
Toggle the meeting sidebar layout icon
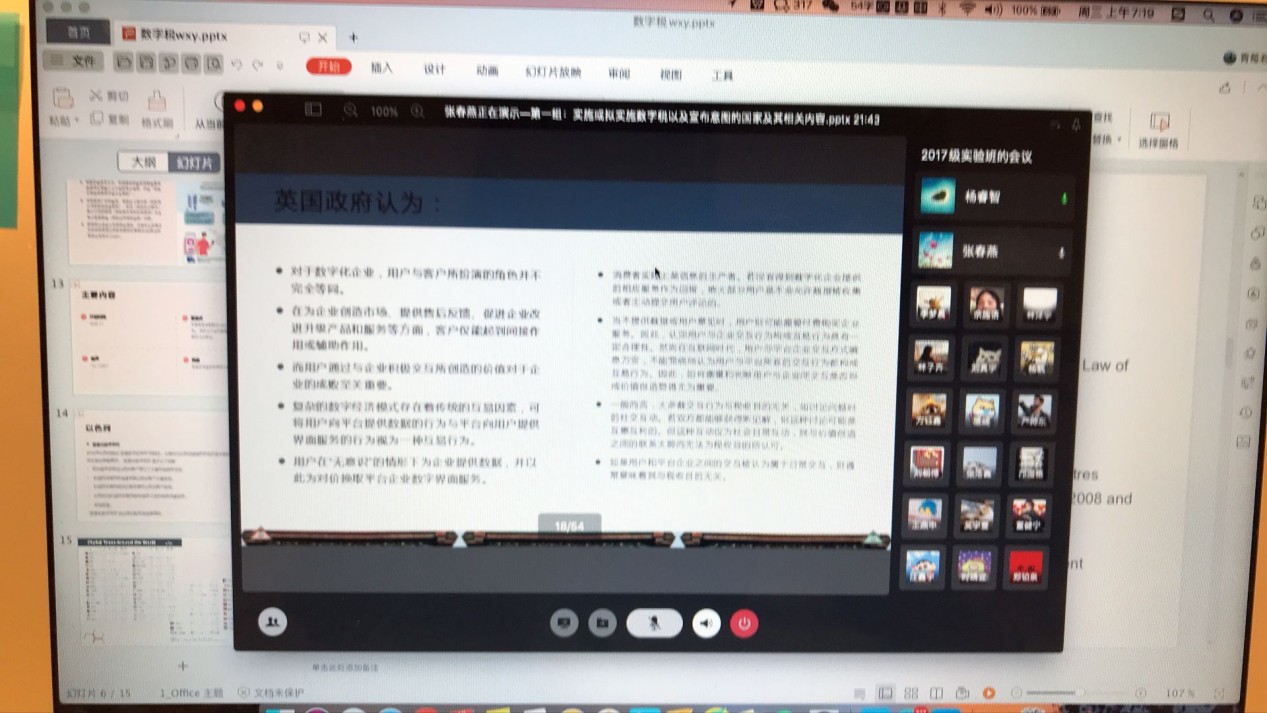click(x=313, y=109)
